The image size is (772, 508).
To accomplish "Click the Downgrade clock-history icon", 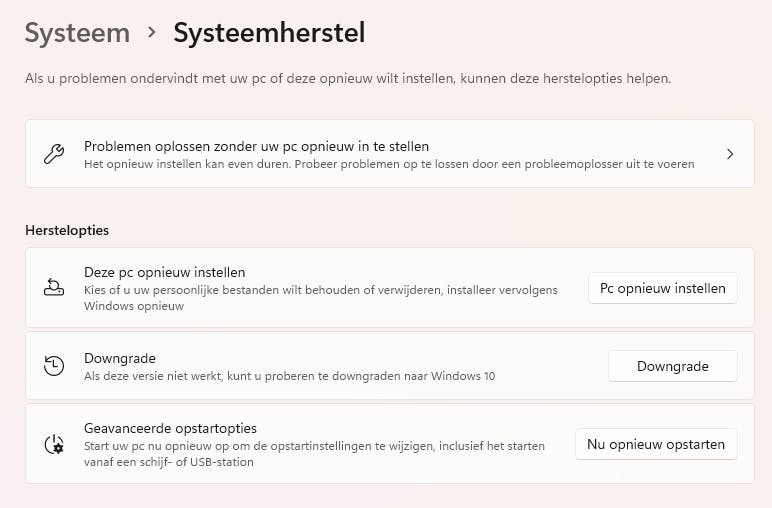I will click(54, 366).
